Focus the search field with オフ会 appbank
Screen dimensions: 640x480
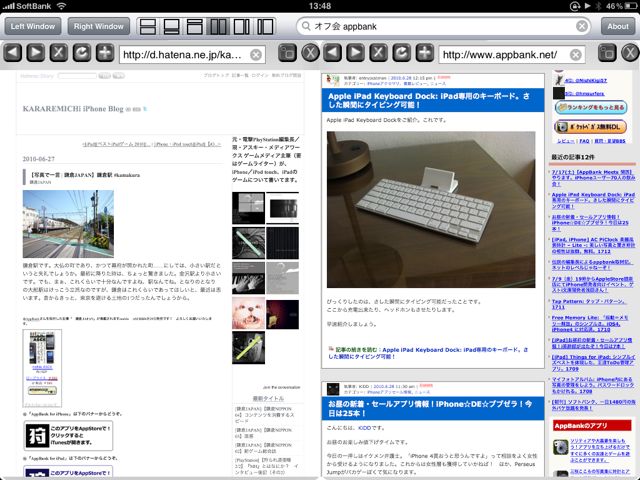(x=443, y=27)
